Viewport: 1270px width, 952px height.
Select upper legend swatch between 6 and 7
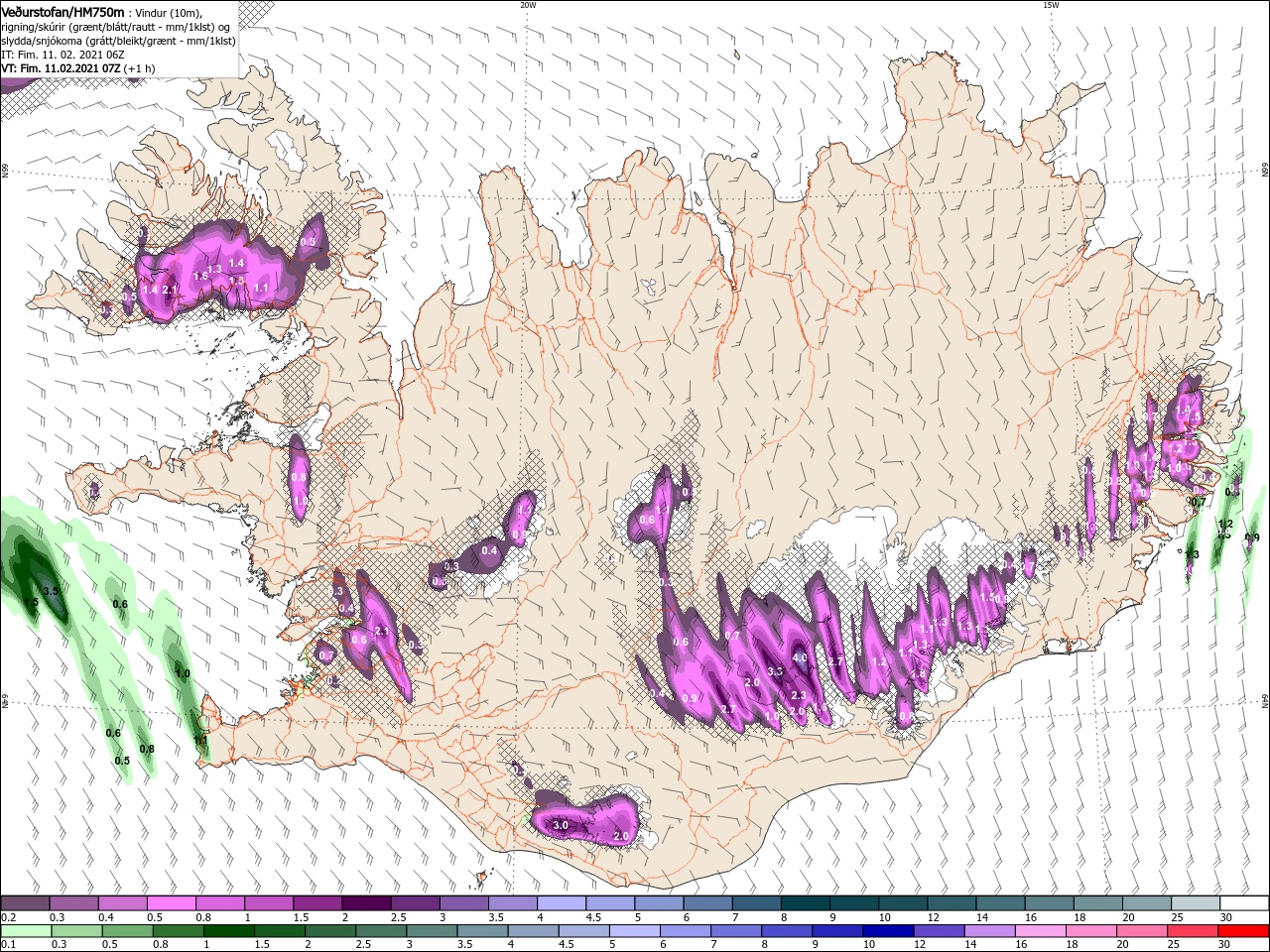tap(707, 903)
